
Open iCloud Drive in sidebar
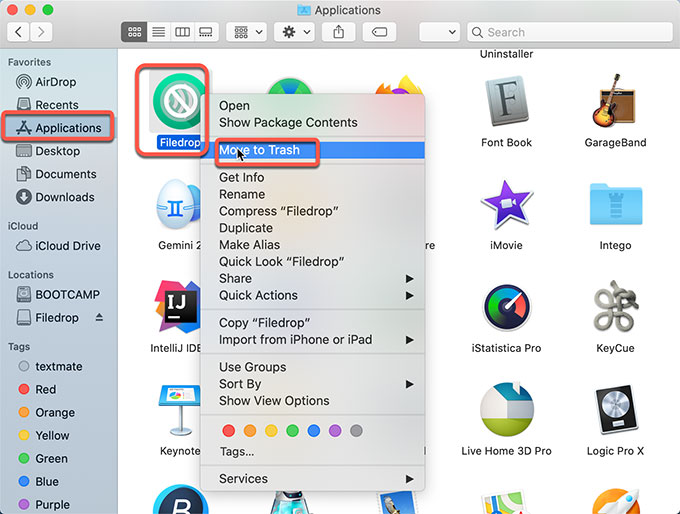point(58,246)
